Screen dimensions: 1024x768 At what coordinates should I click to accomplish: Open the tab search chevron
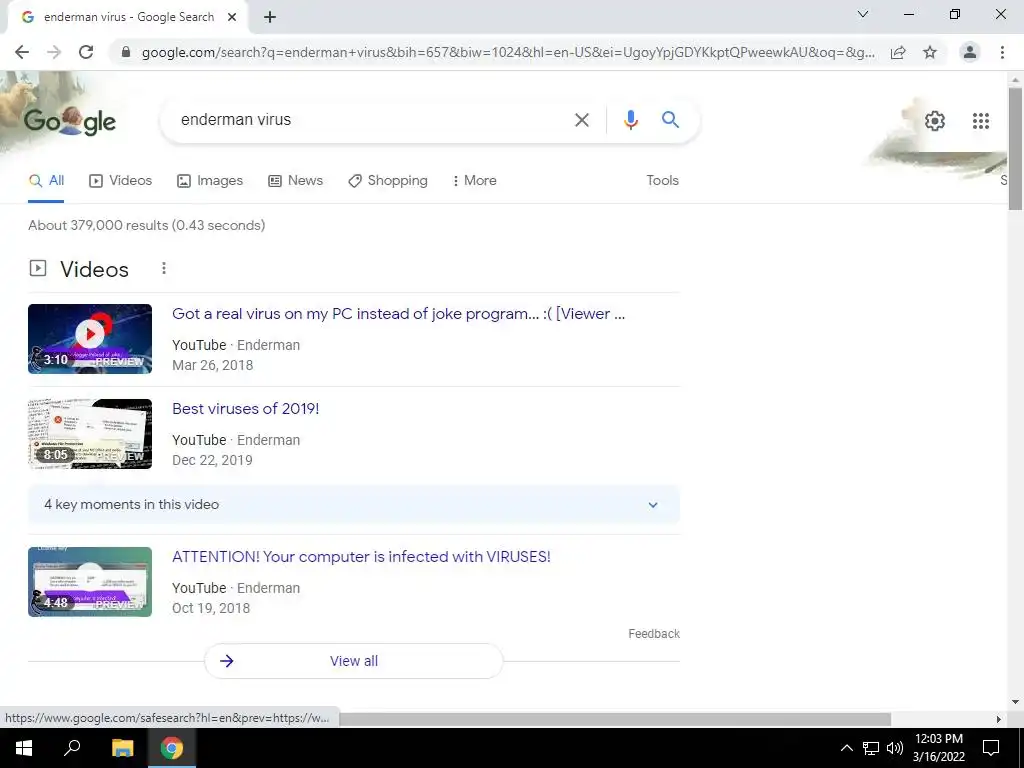(x=863, y=14)
